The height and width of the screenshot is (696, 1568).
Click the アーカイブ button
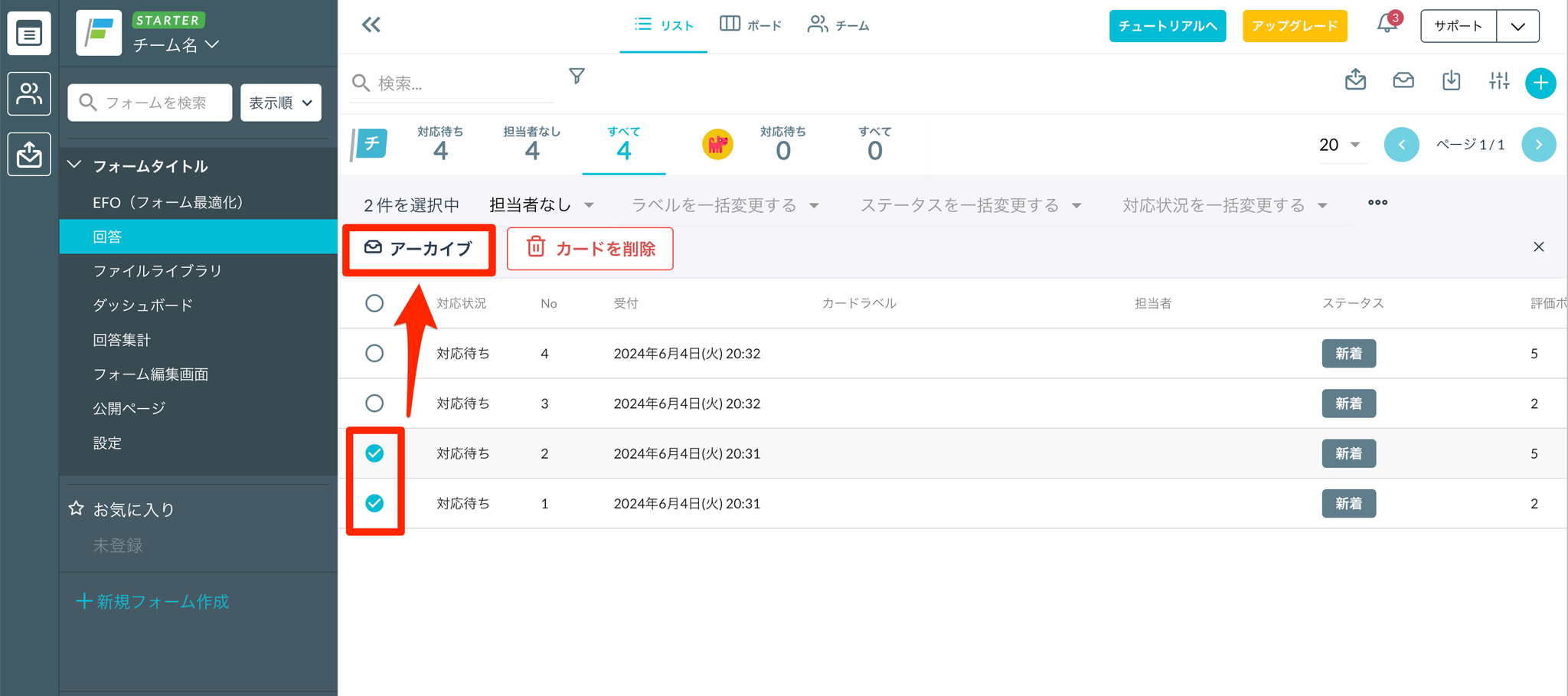(x=419, y=249)
